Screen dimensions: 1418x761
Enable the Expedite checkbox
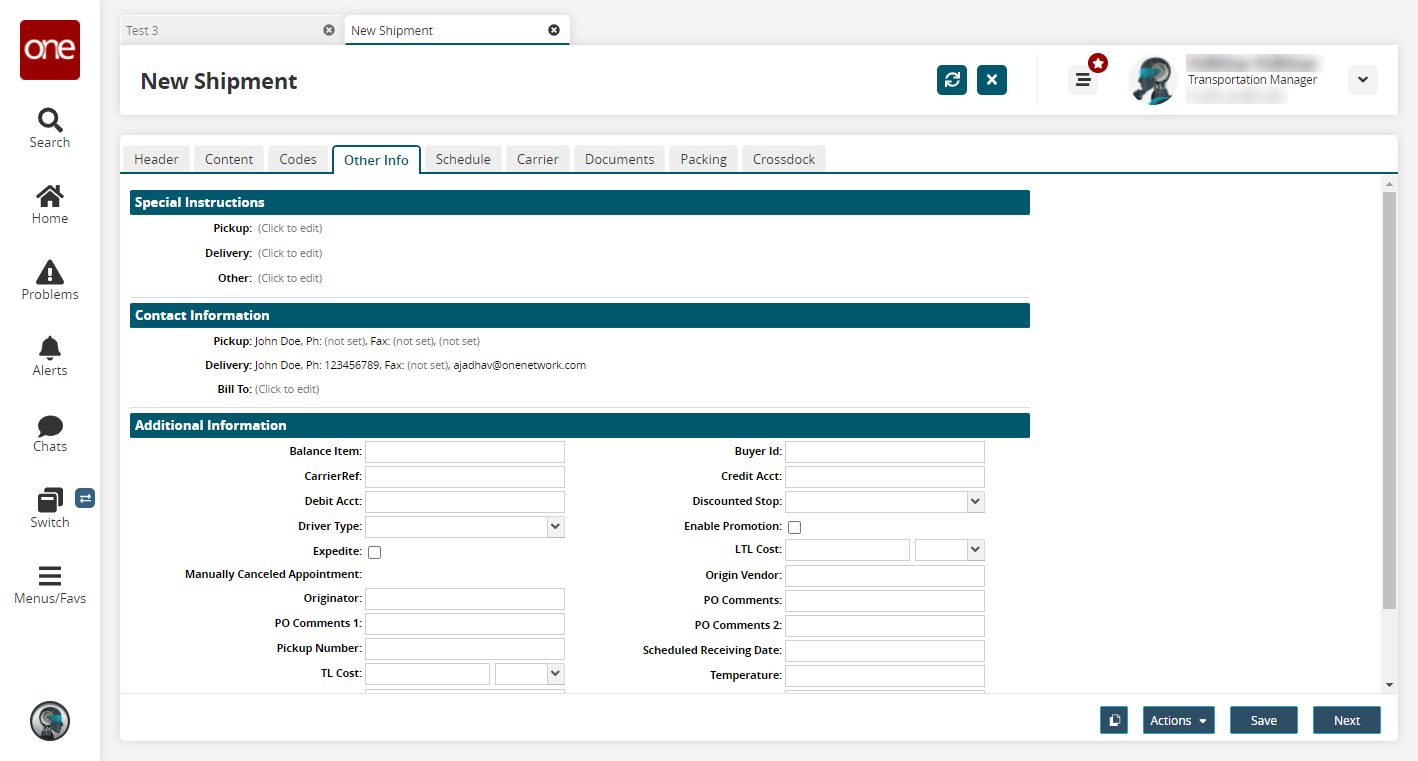(374, 552)
